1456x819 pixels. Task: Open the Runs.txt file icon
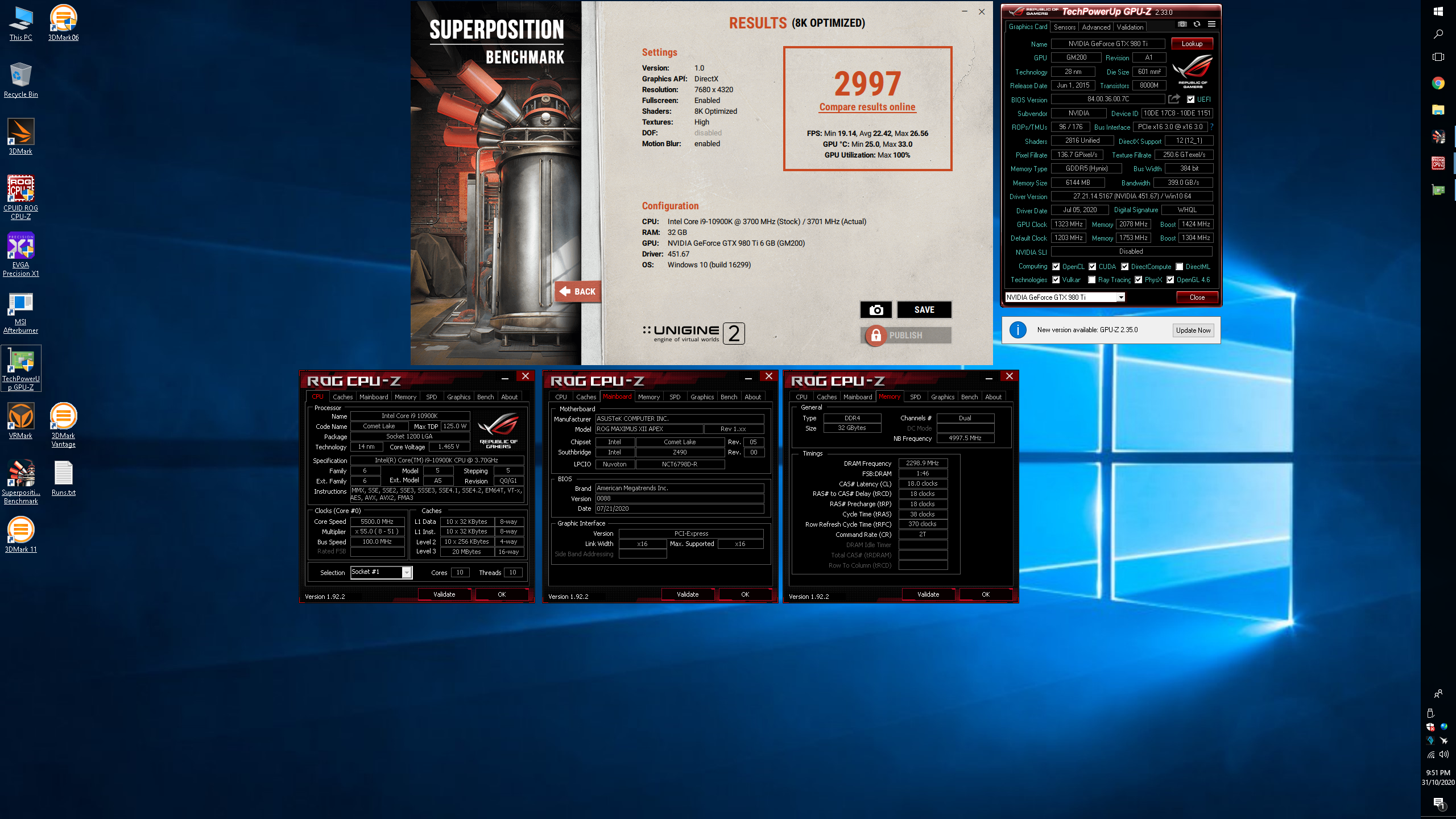click(63, 478)
